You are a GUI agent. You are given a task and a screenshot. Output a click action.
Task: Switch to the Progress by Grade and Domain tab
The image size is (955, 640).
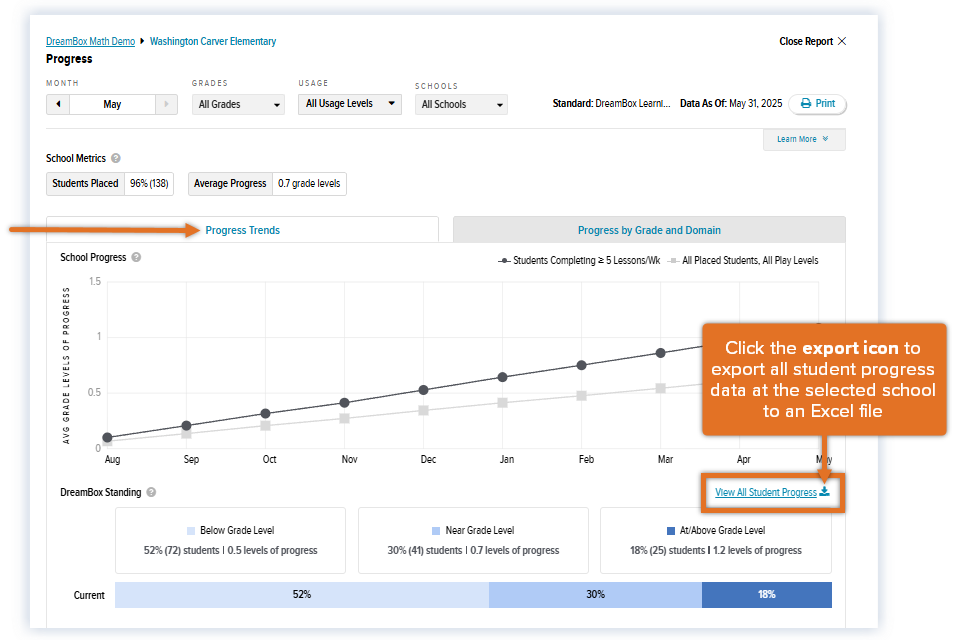[x=649, y=229]
